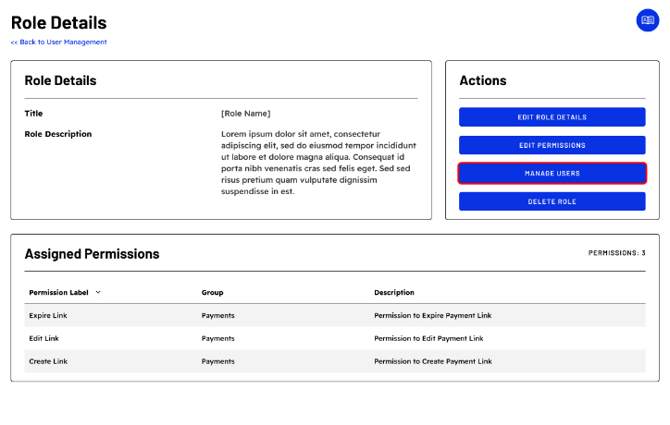Open the documentation book icon

(647, 20)
